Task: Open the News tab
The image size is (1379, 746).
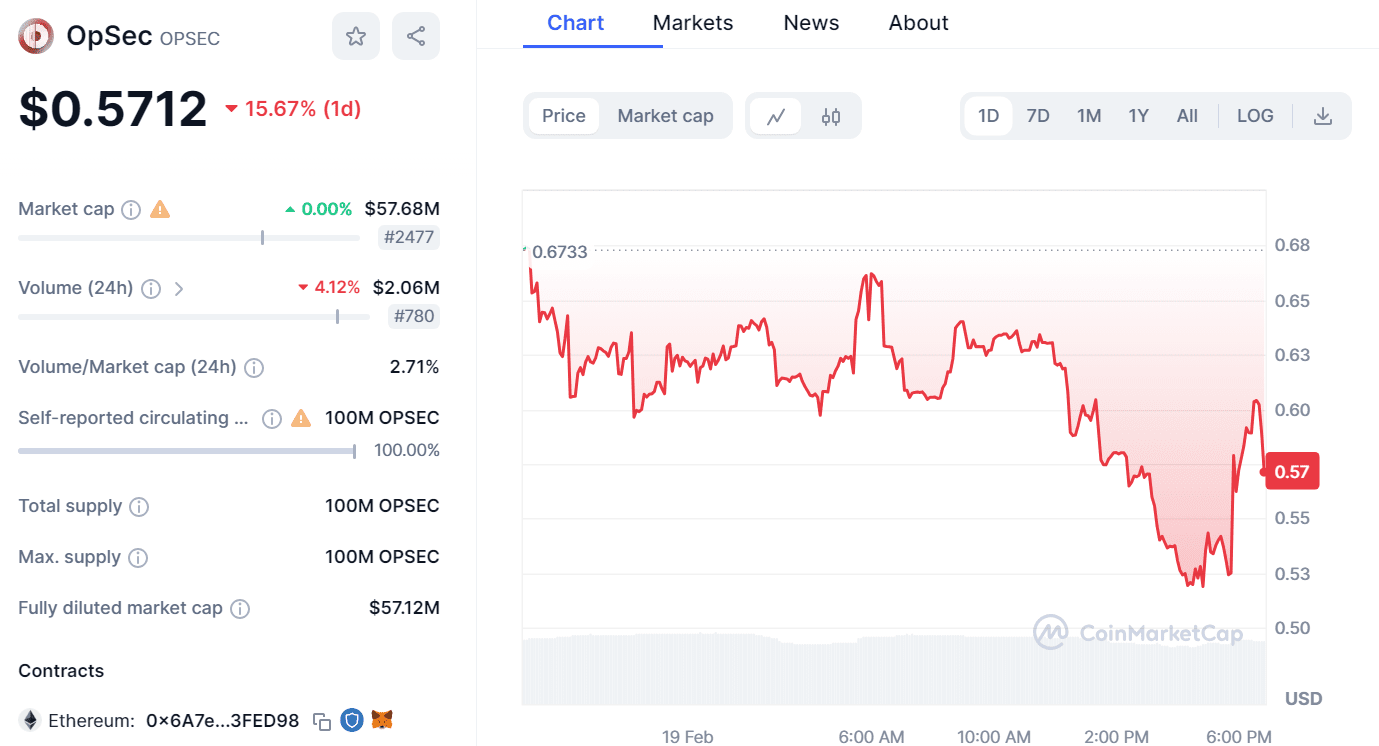Action: tap(811, 23)
